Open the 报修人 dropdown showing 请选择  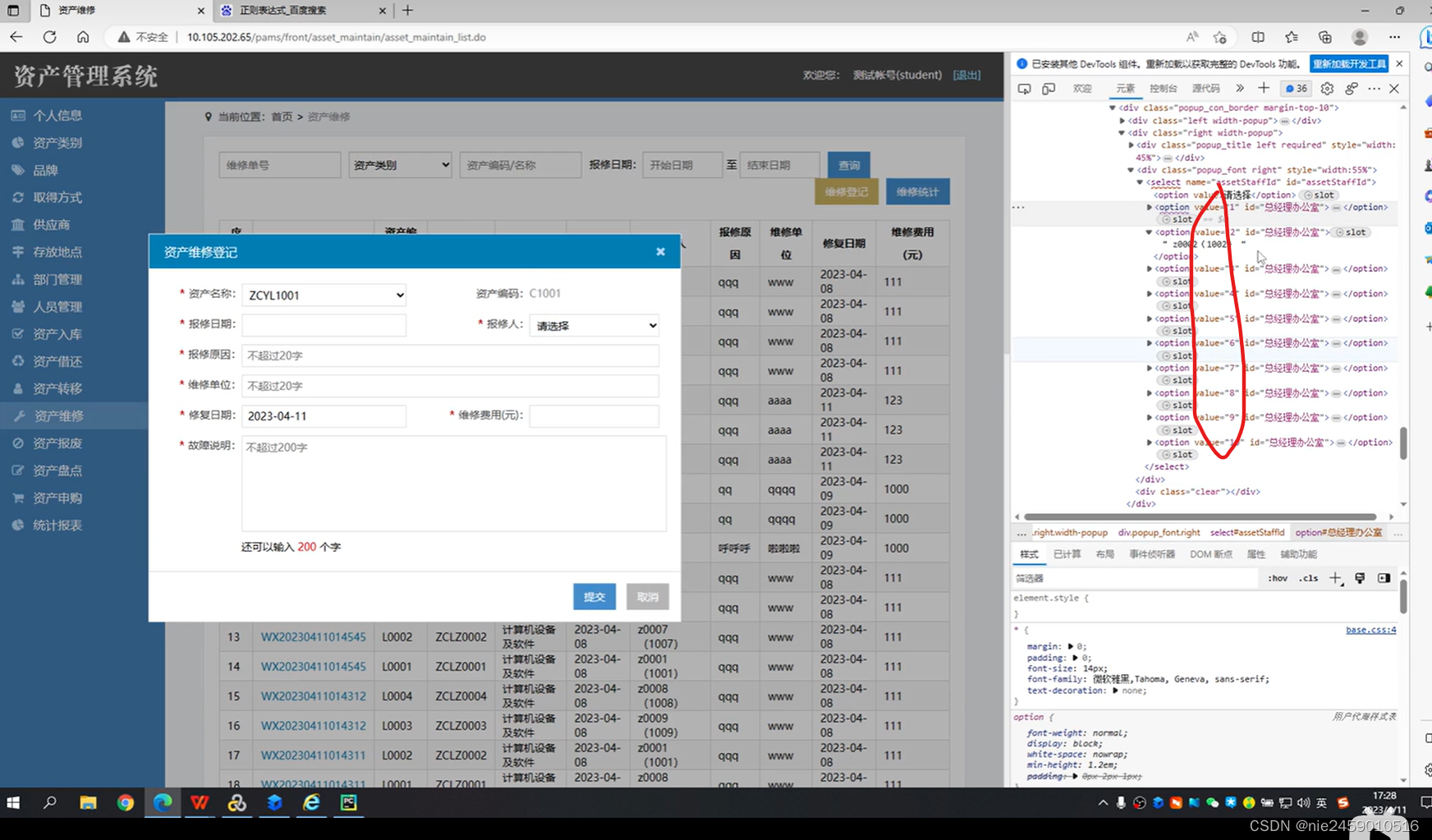tap(594, 325)
